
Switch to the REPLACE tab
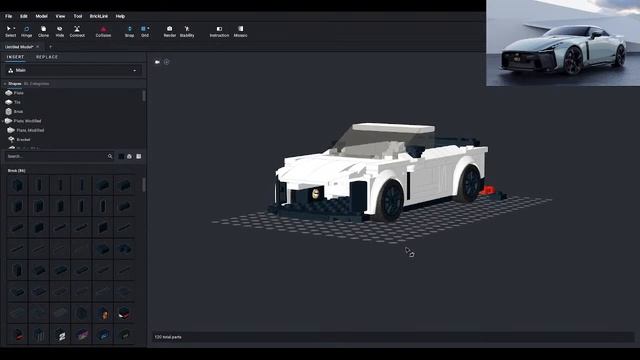click(47, 57)
